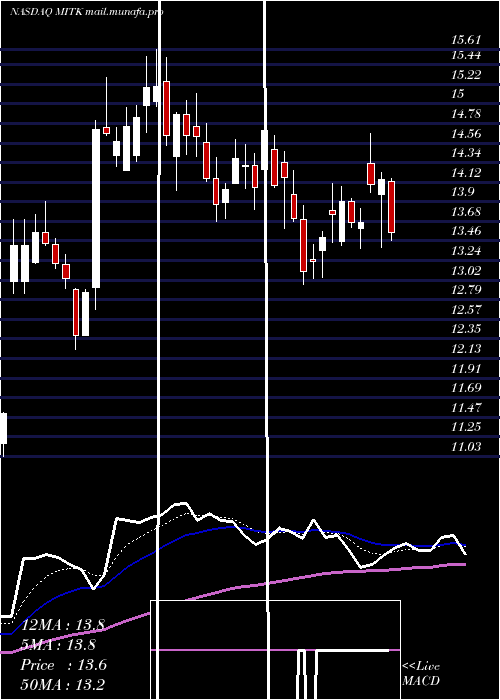Click the 13.68 price axis label
The image size is (500, 700).
(466, 212)
